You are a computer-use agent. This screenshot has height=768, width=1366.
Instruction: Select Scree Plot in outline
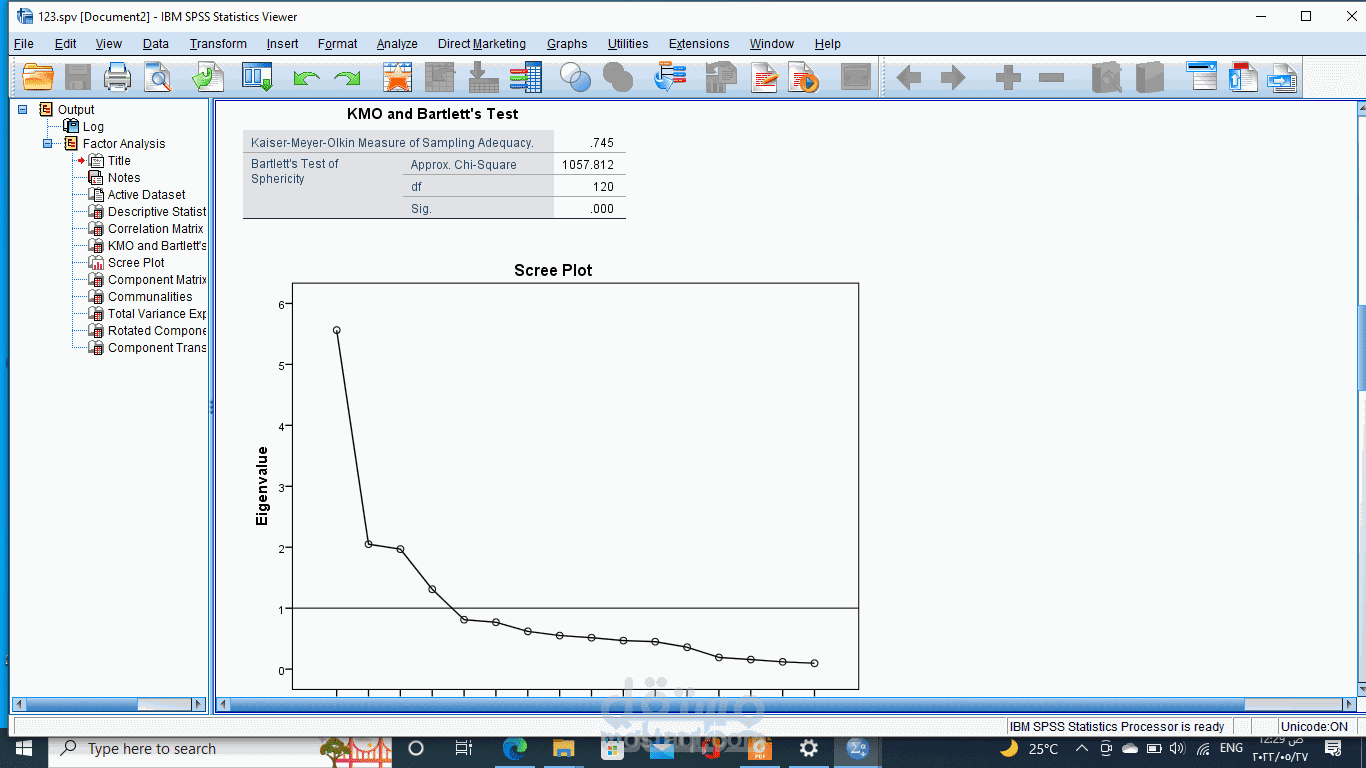pos(136,263)
